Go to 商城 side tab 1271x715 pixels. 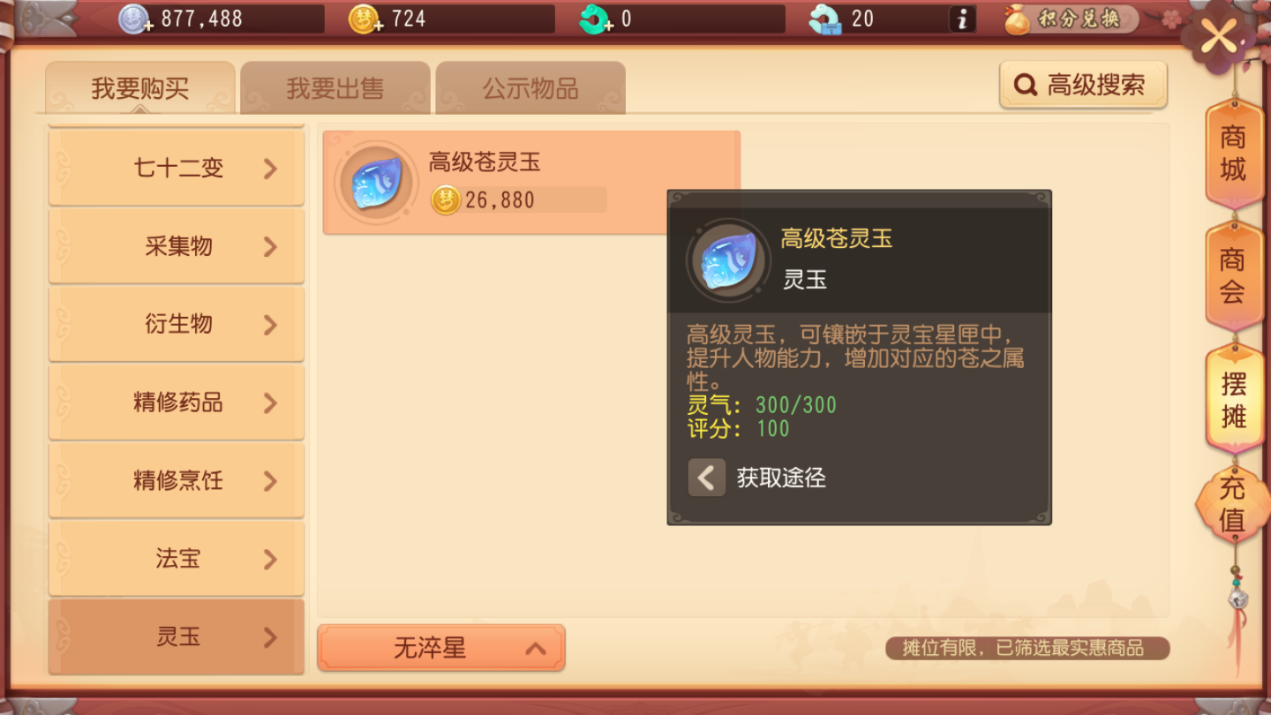[1233, 154]
